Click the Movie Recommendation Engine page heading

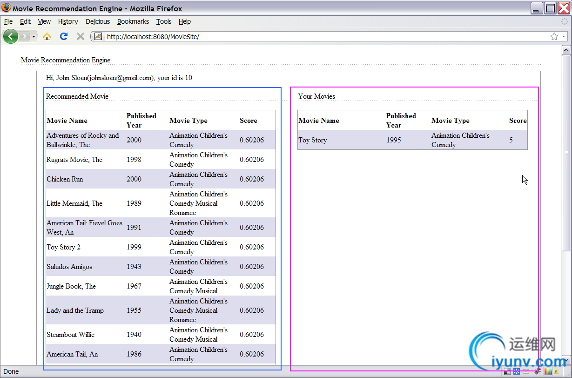[x=65, y=60]
